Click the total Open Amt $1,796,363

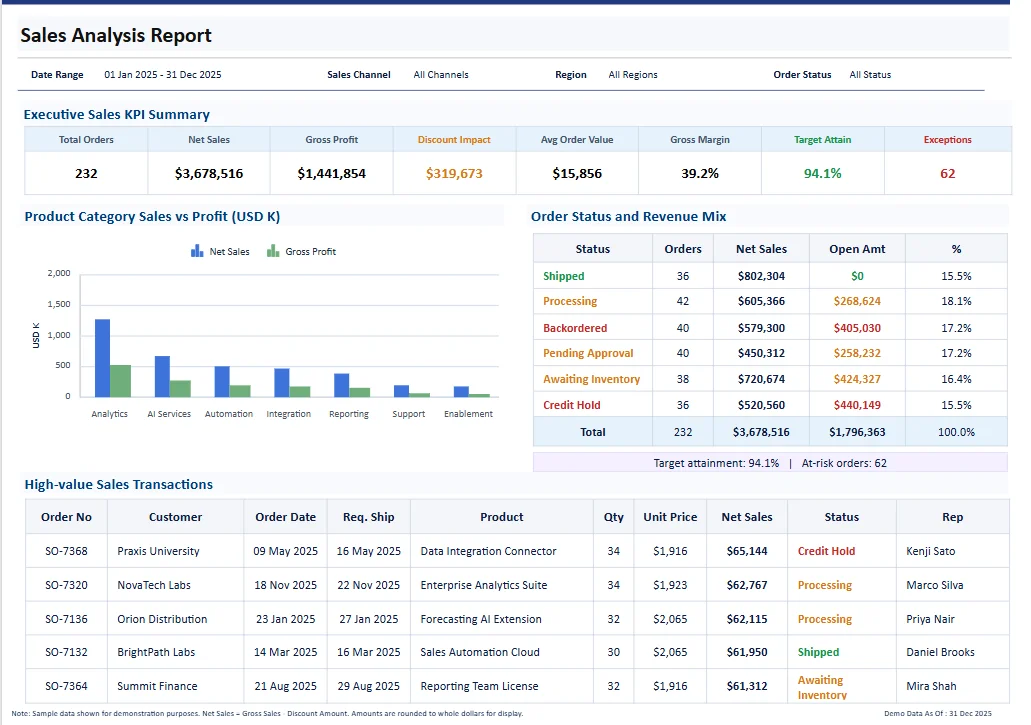[857, 432]
